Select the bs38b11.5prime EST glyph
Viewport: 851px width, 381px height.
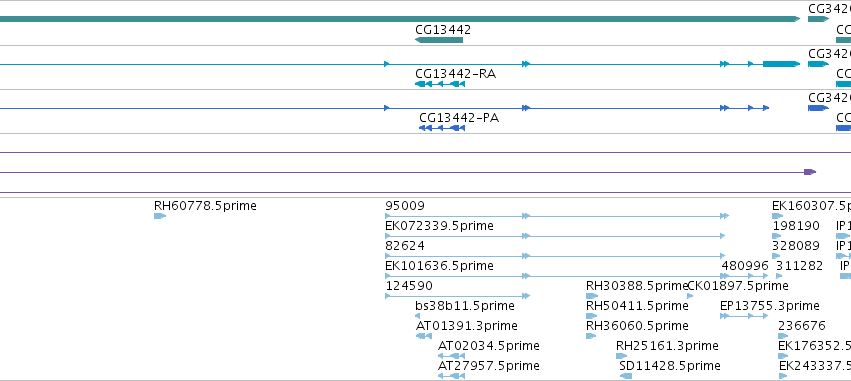click(x=417, y=316)
